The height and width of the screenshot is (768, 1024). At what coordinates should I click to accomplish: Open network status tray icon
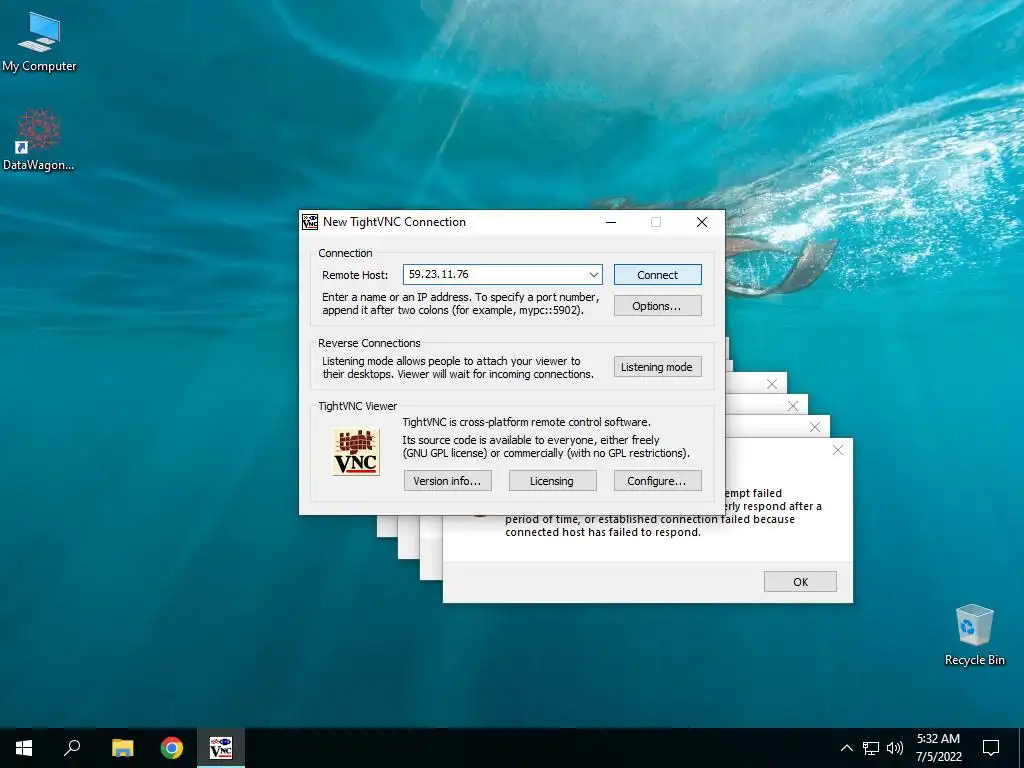tap(871, 748)
